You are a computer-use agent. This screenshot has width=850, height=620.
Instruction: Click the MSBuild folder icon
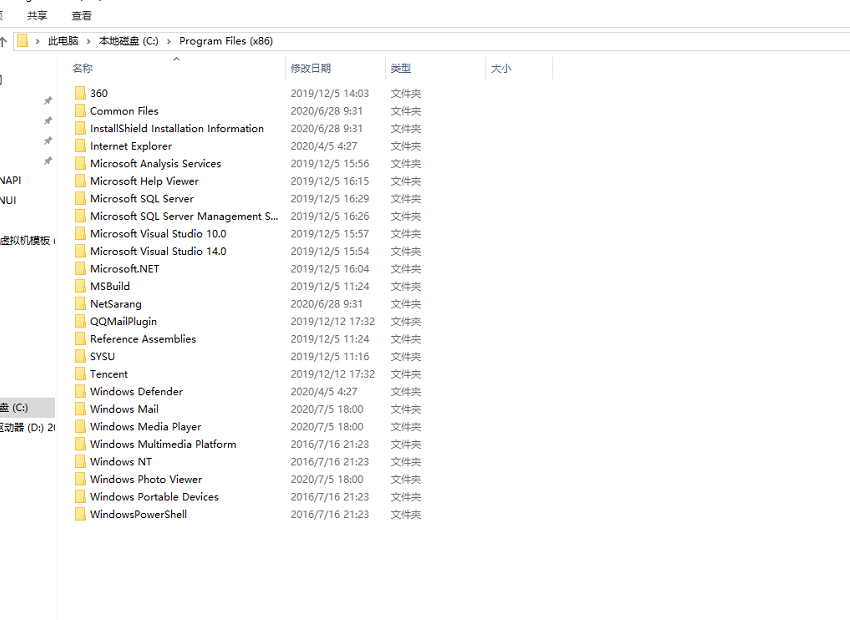click(x=80, y=286)
